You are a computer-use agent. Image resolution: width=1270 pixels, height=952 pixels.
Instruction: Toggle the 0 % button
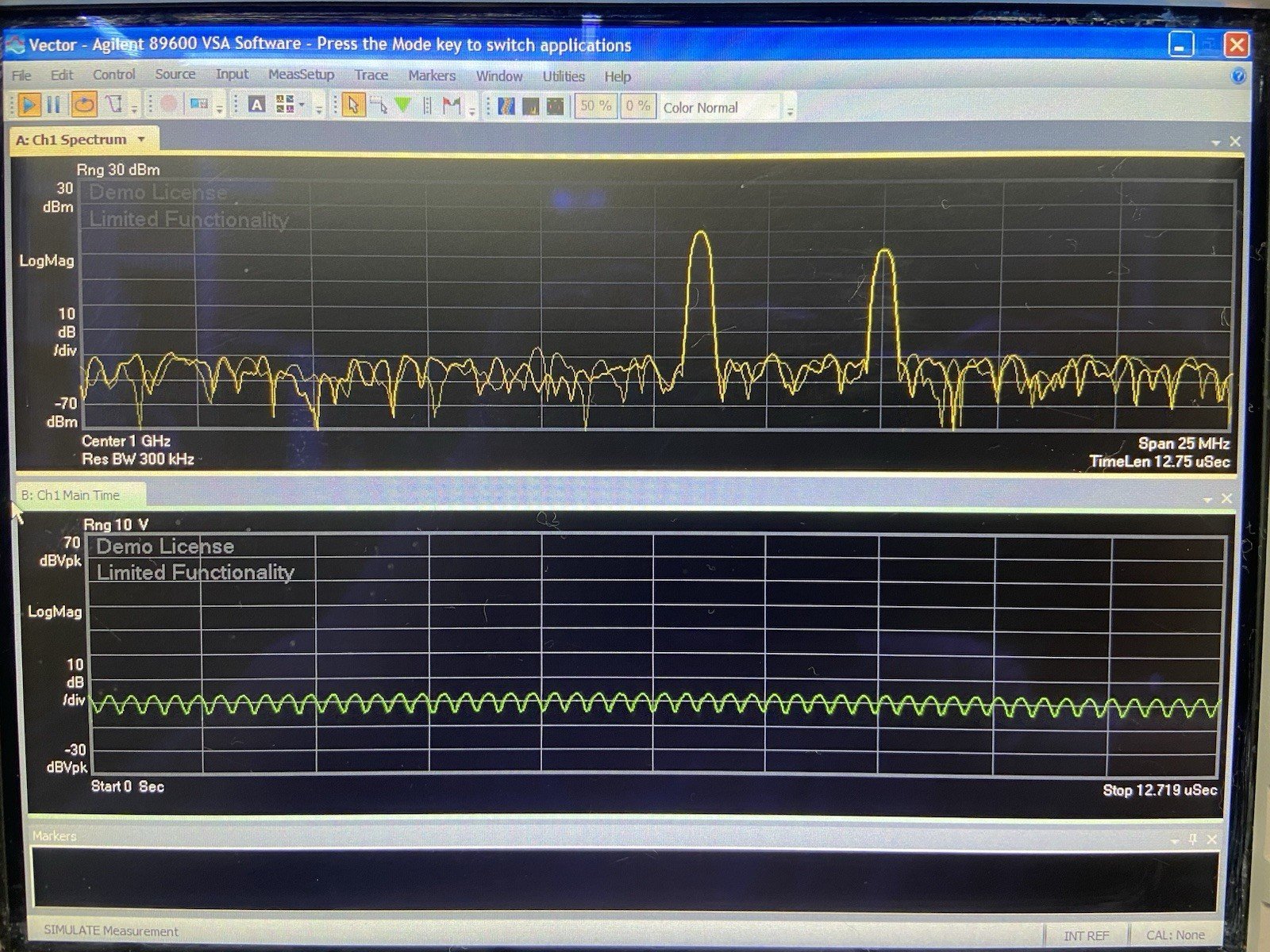[637, 106]
